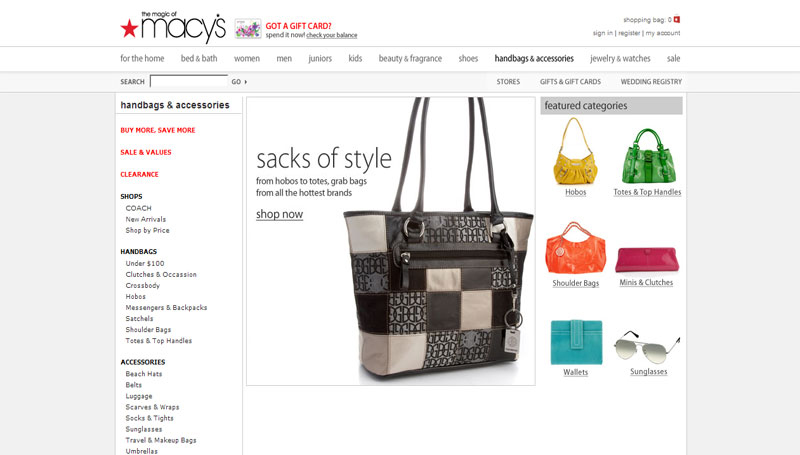Open the CLEARANCE sidebar link

pos(139,174)
